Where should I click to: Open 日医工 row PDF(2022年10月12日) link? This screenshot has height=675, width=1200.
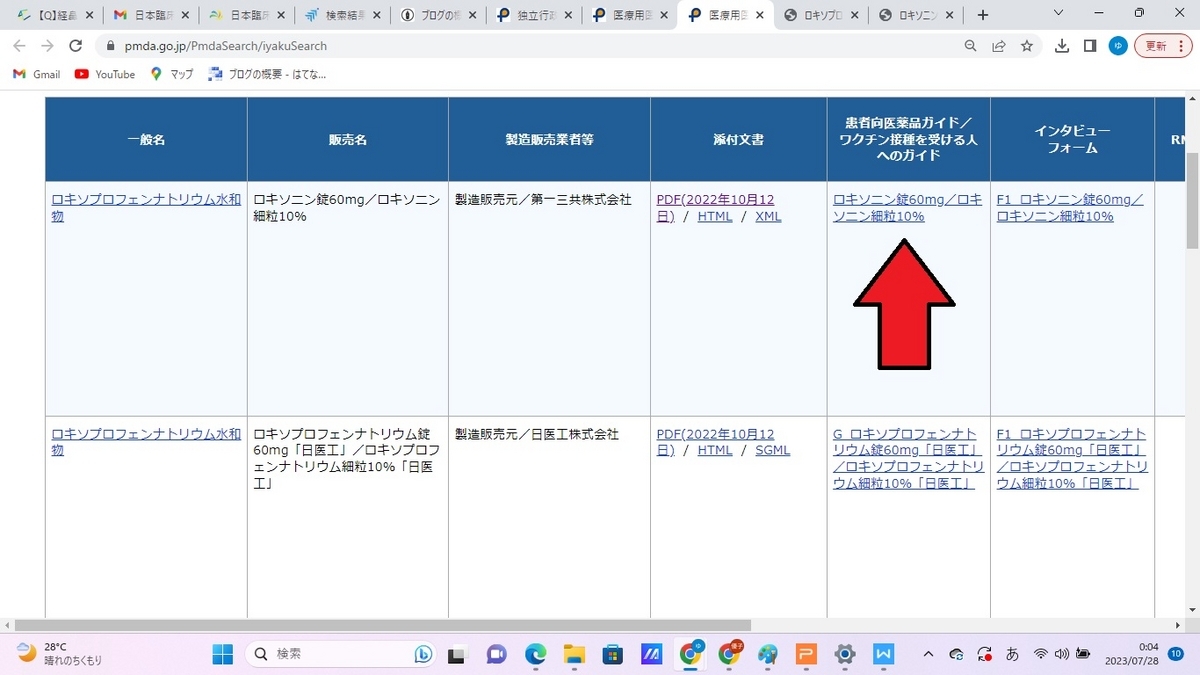[x=715, y=442]
